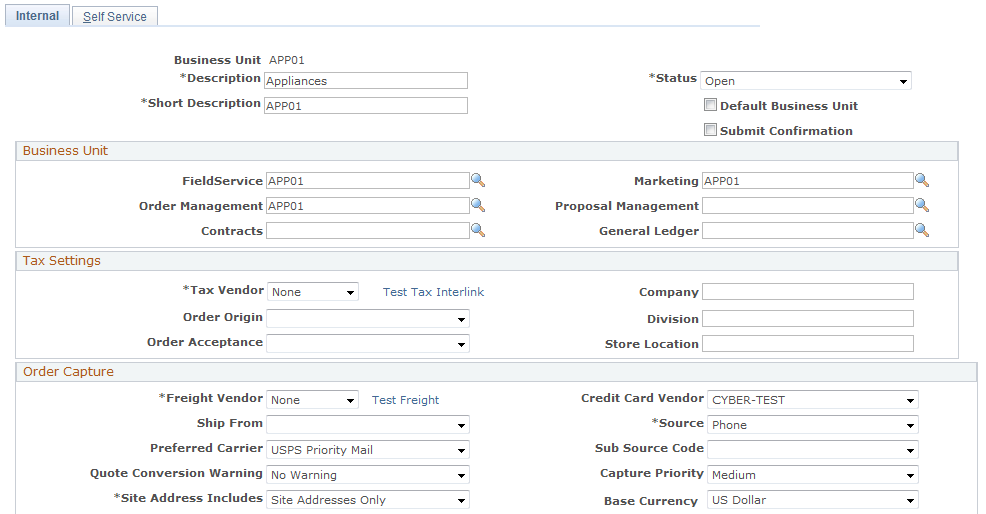Open the Tax Vendor dropdown
The image size is (986, 514).
tap(313, 291)
